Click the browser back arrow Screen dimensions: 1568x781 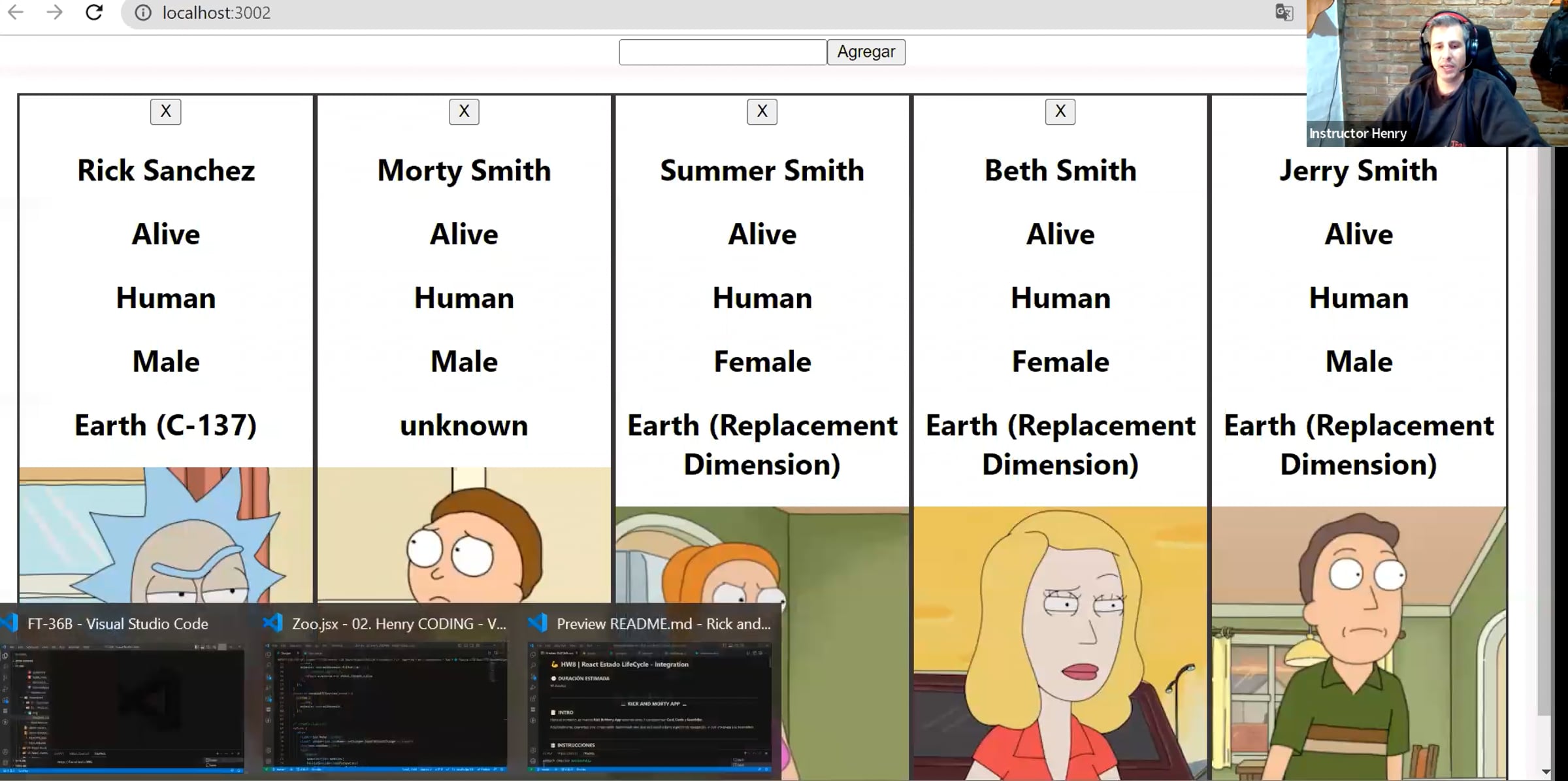[x=16, y=12]
